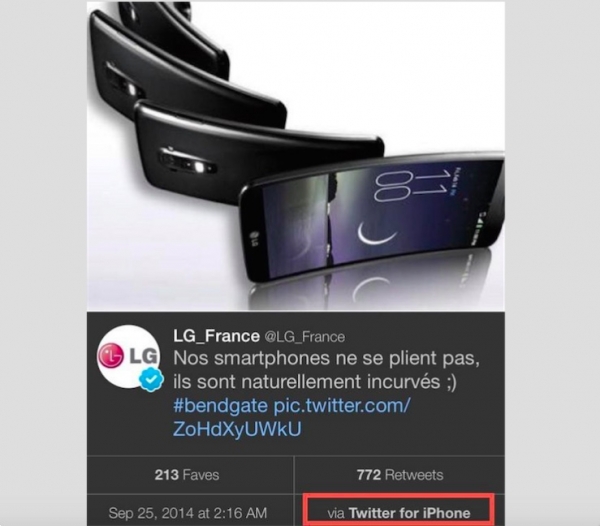Click the Sep 25, 2014 timestamp

point(188,513)
